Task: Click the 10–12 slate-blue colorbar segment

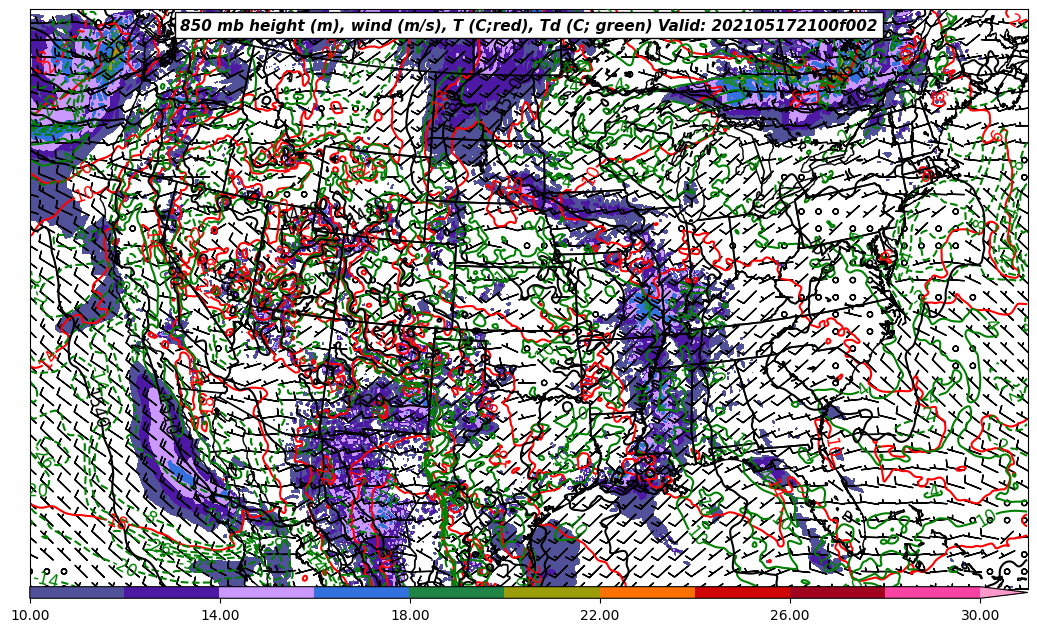Action: pyautogui.click(x=77, y=593)
